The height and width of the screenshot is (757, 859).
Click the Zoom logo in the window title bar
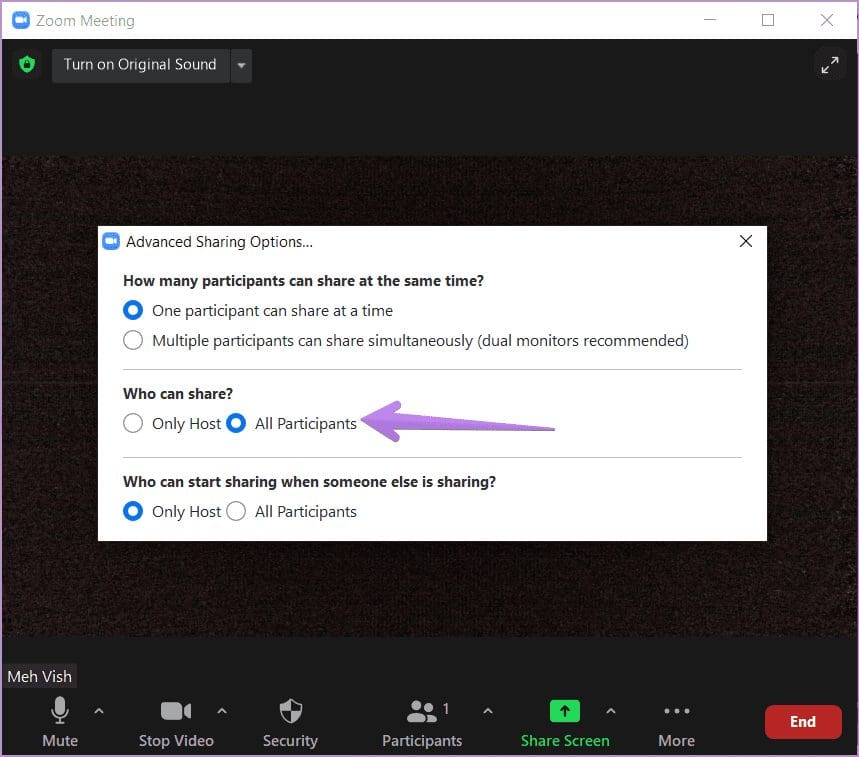tap(21, 20)
